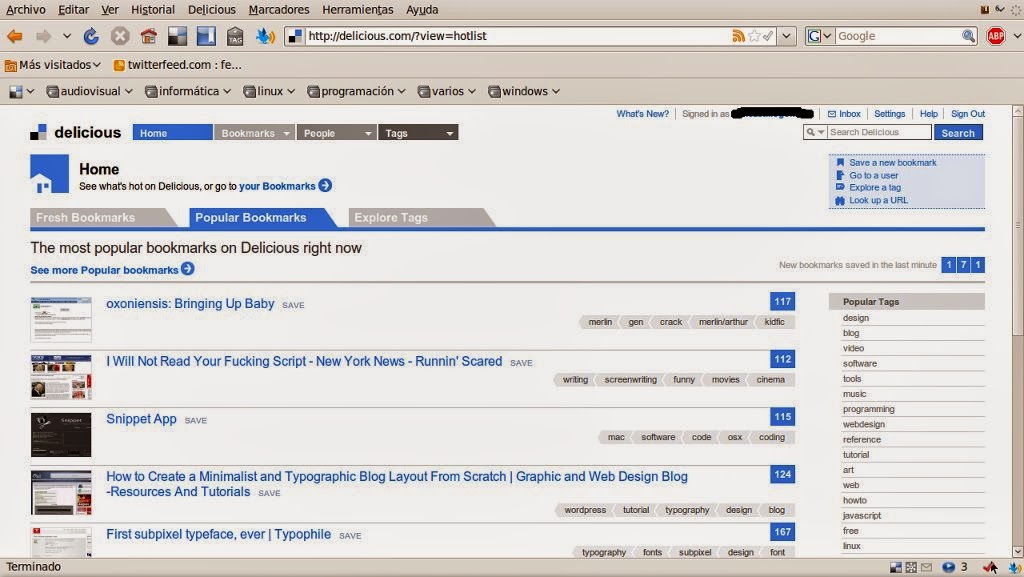
Task: Click the status bar blue bubble icon
Action: (x=948, y=567)
